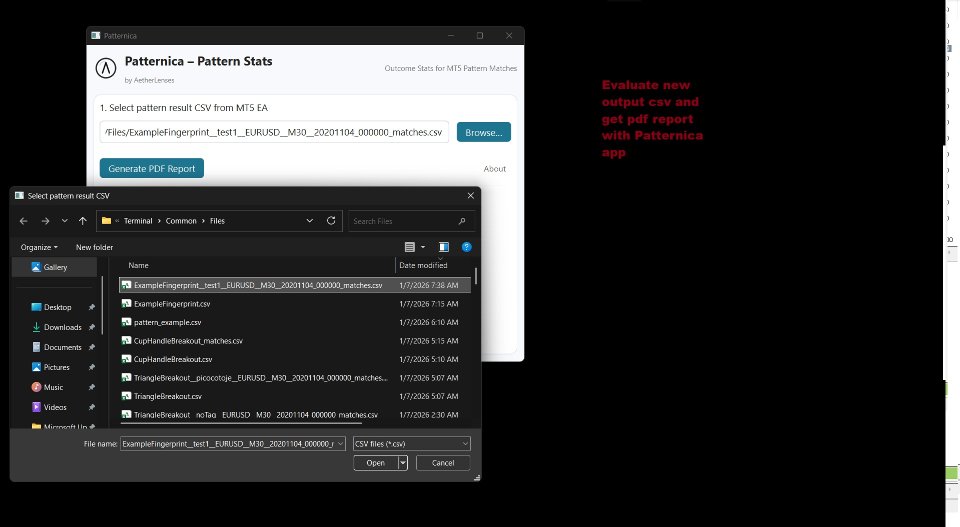Unpin Downloads using its pin icon

pos(92,327)
